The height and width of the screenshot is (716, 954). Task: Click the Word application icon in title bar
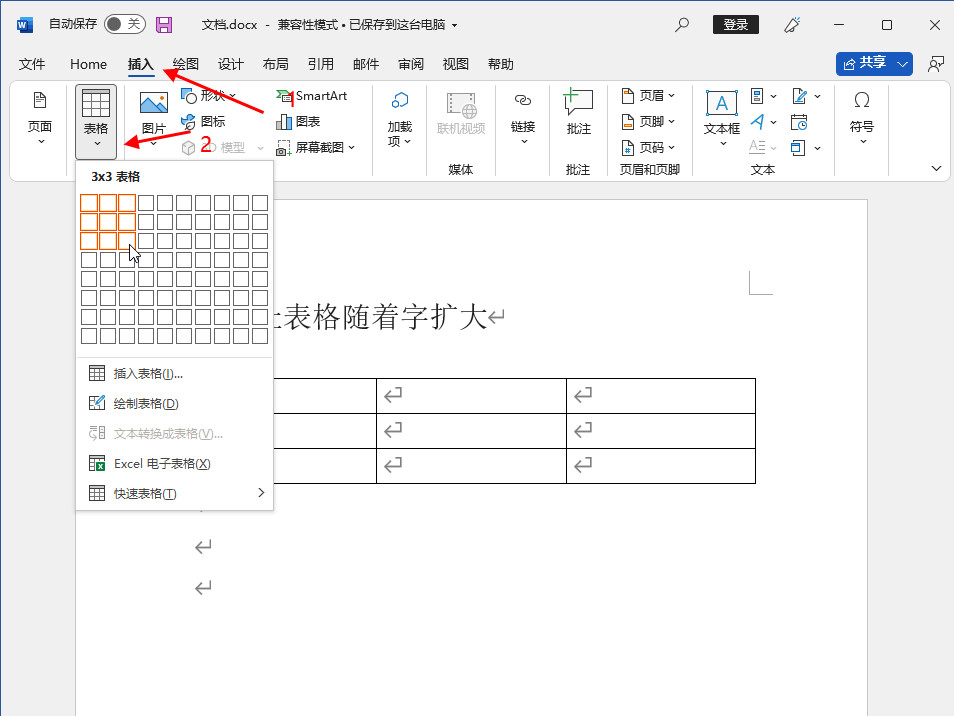click(25, 25)
